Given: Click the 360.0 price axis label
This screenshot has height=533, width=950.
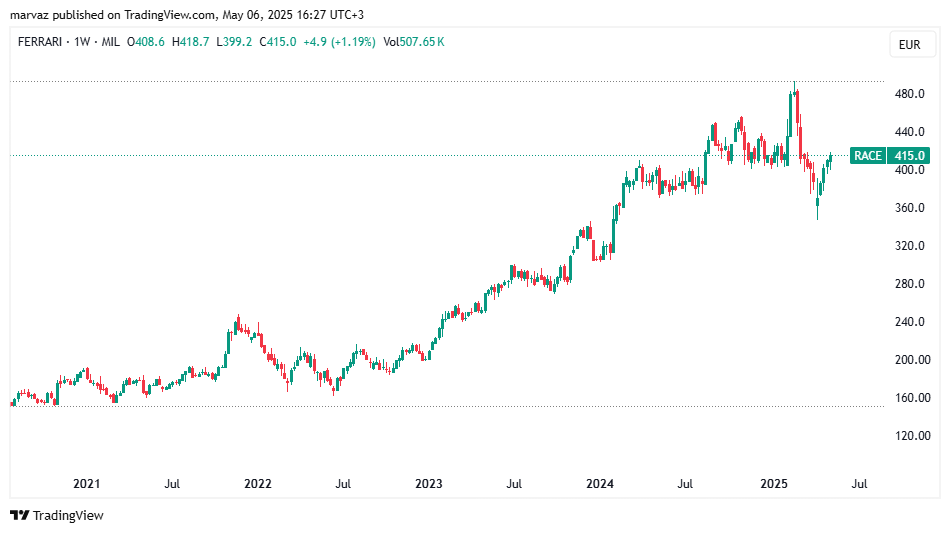Looking at the screenshot, I should tap(909, 208).
